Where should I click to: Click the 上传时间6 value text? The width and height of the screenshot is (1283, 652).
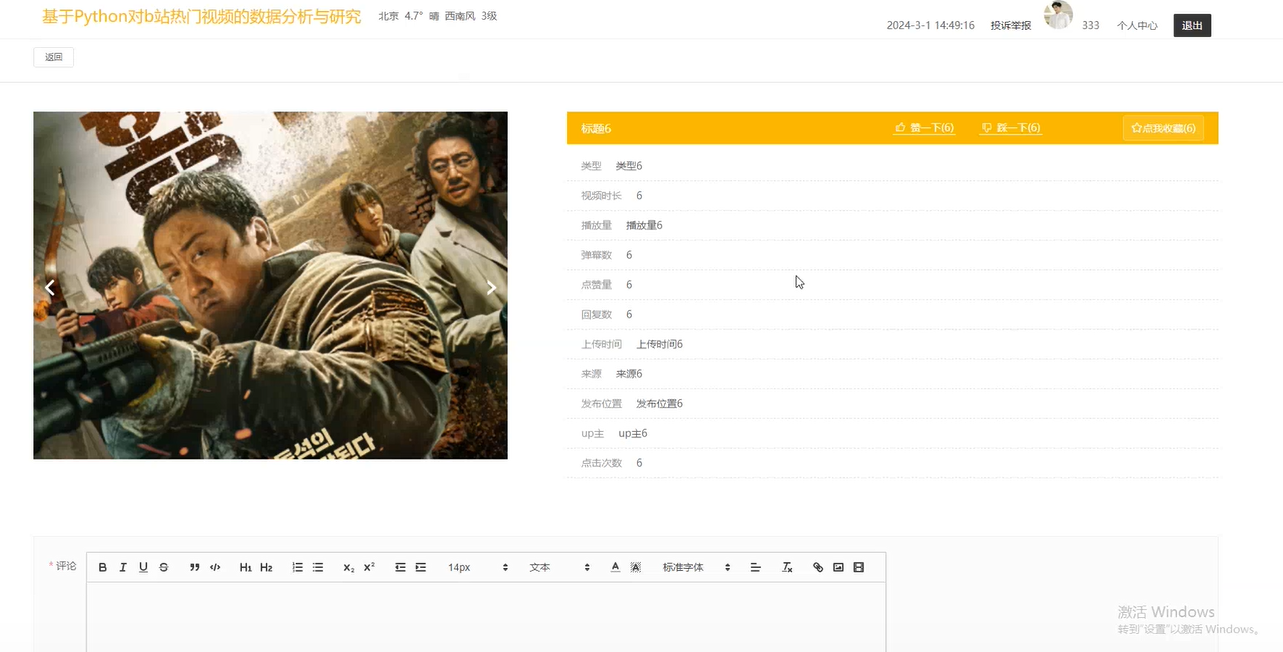660,344
